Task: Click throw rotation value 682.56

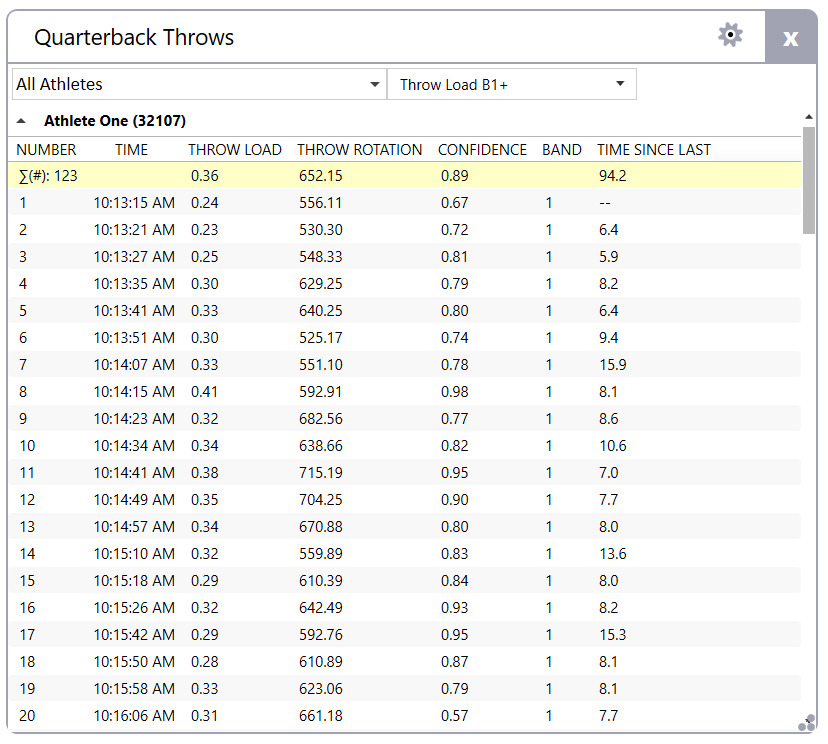Action: pyautogui.click(x=321, y=419)
